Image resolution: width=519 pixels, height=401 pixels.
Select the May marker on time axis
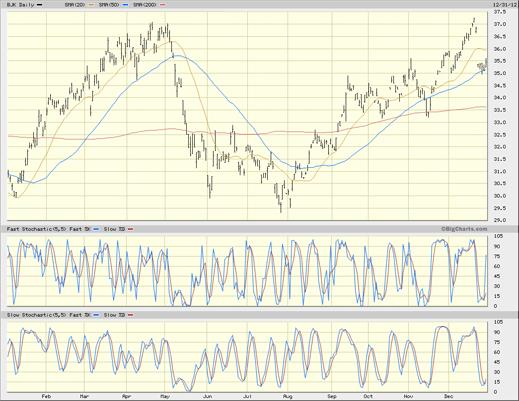(x=165, y=396)
